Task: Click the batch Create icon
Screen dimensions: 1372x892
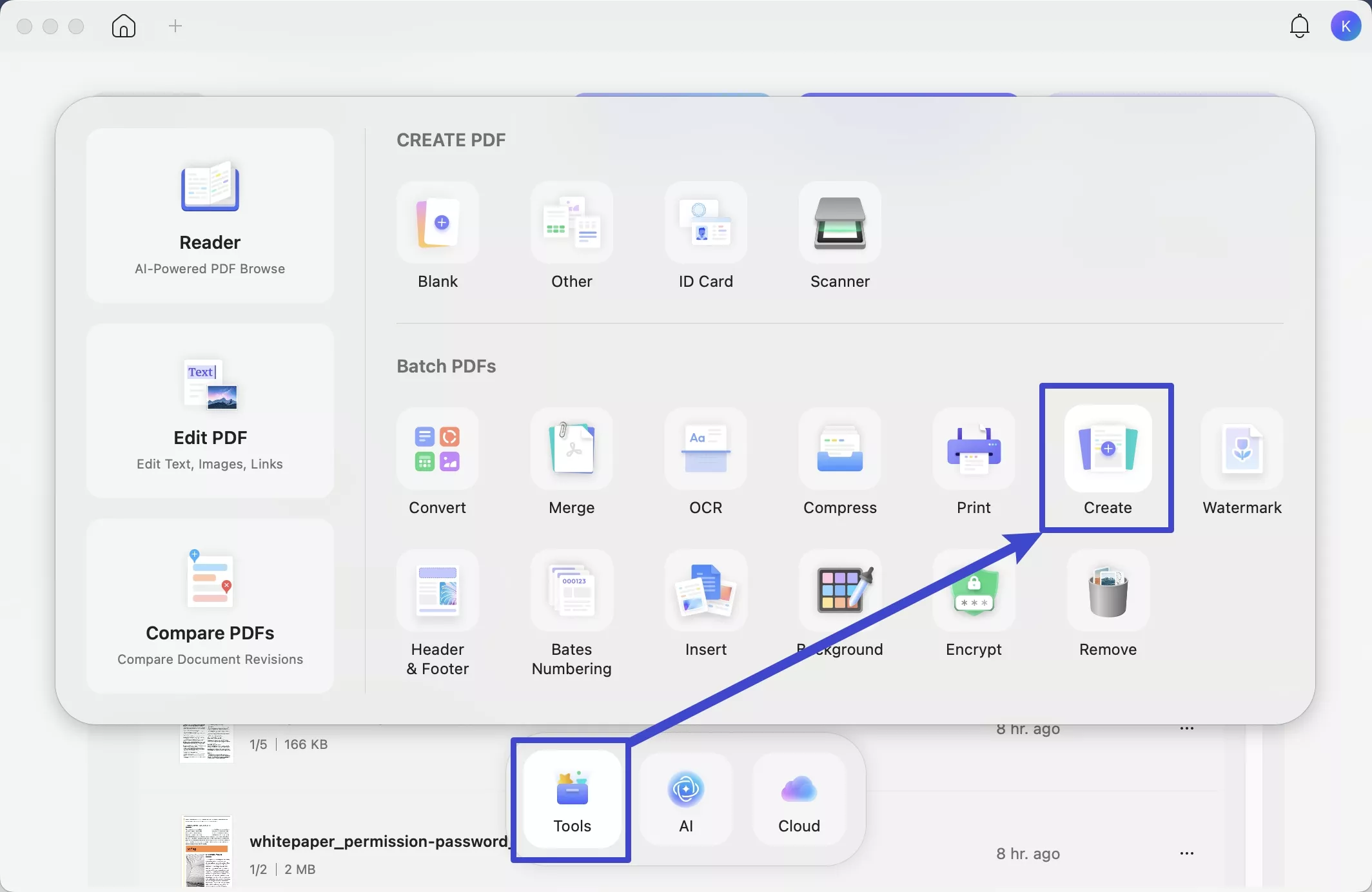Action: click(x=1108, y=449)
